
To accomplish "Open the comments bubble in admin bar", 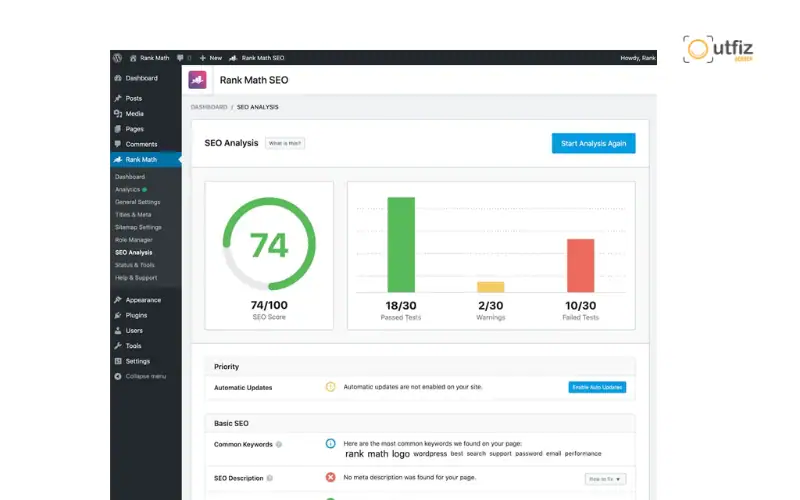I will click(x=184, y=58).
